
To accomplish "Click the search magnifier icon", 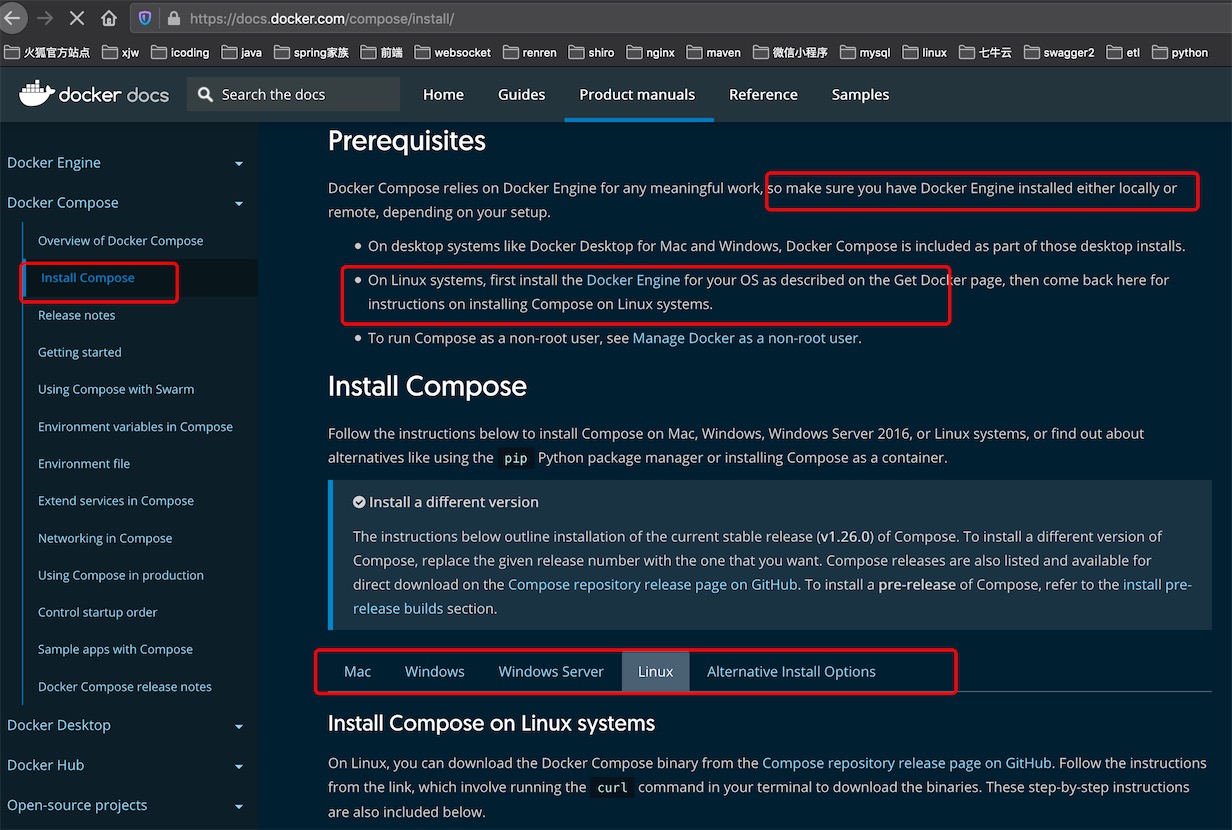I will point(206,94).
